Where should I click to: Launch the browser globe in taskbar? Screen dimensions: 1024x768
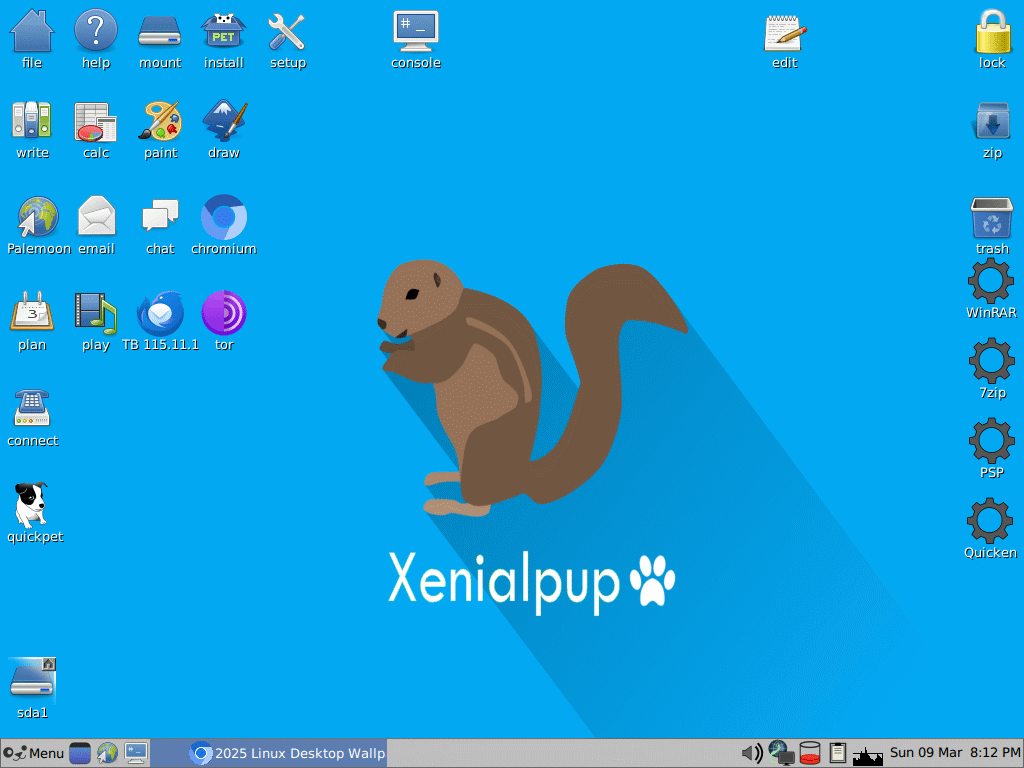click(107, 754)
